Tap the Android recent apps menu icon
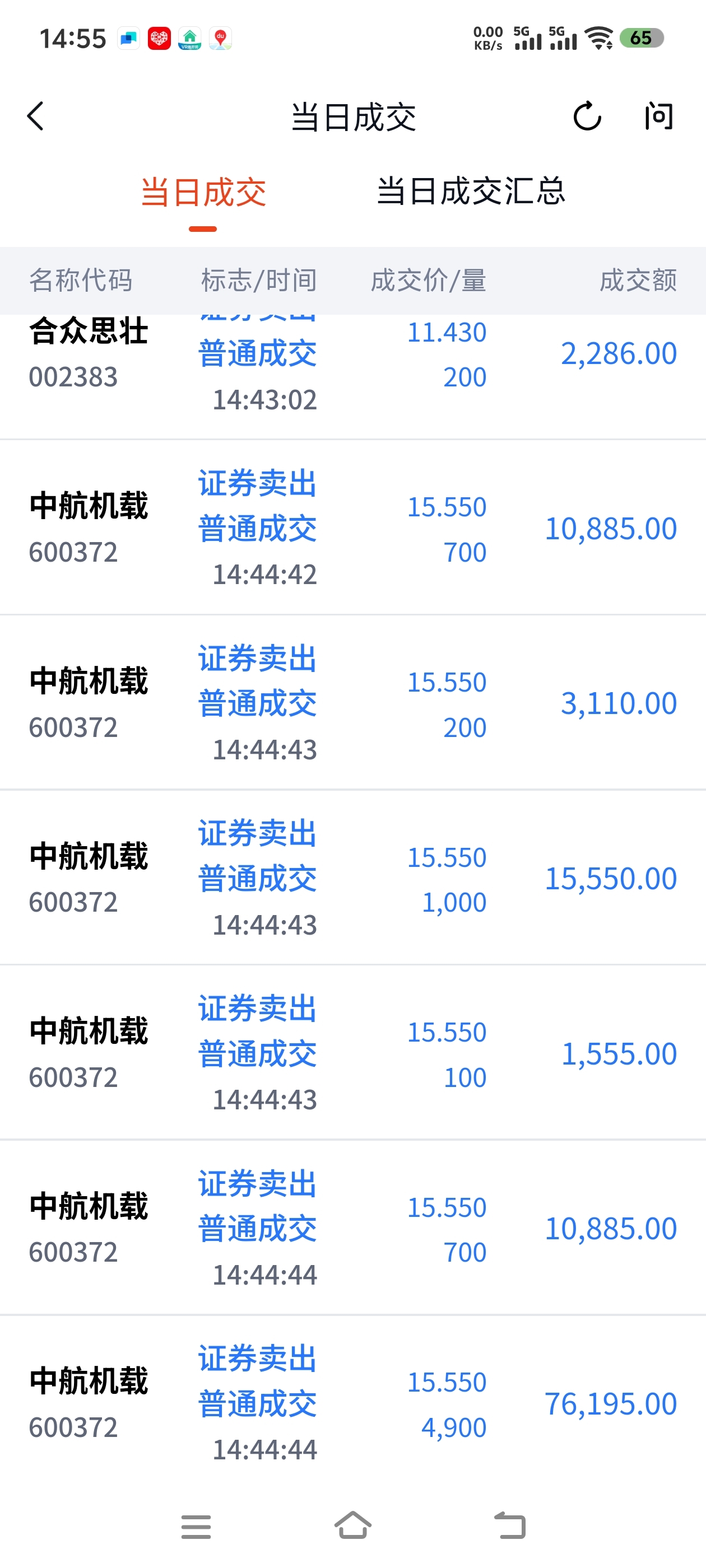This screenshot has width=706, height=1568. click(196, 1526)
